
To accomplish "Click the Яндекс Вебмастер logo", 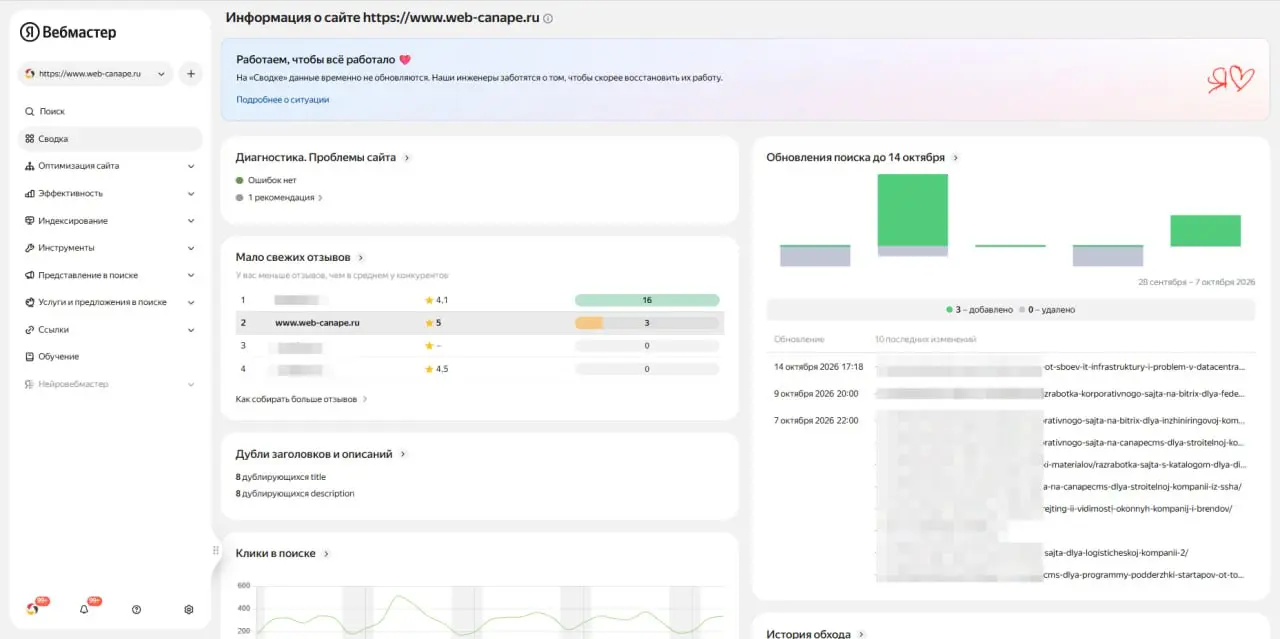I will click(68, 32).
